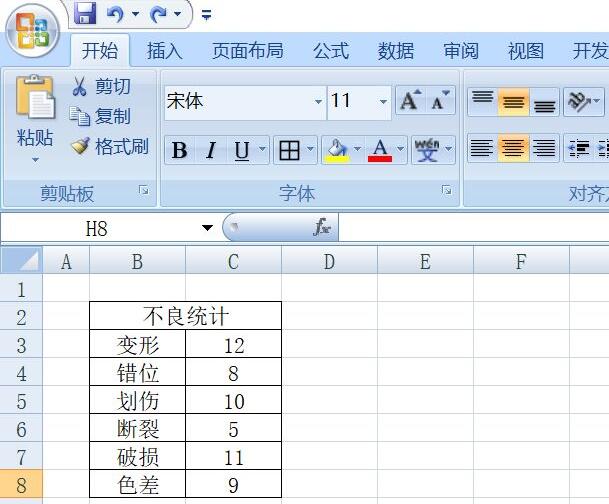Click the Undo arrow icon
Screen dimensions: 609x504
[115, 14]
